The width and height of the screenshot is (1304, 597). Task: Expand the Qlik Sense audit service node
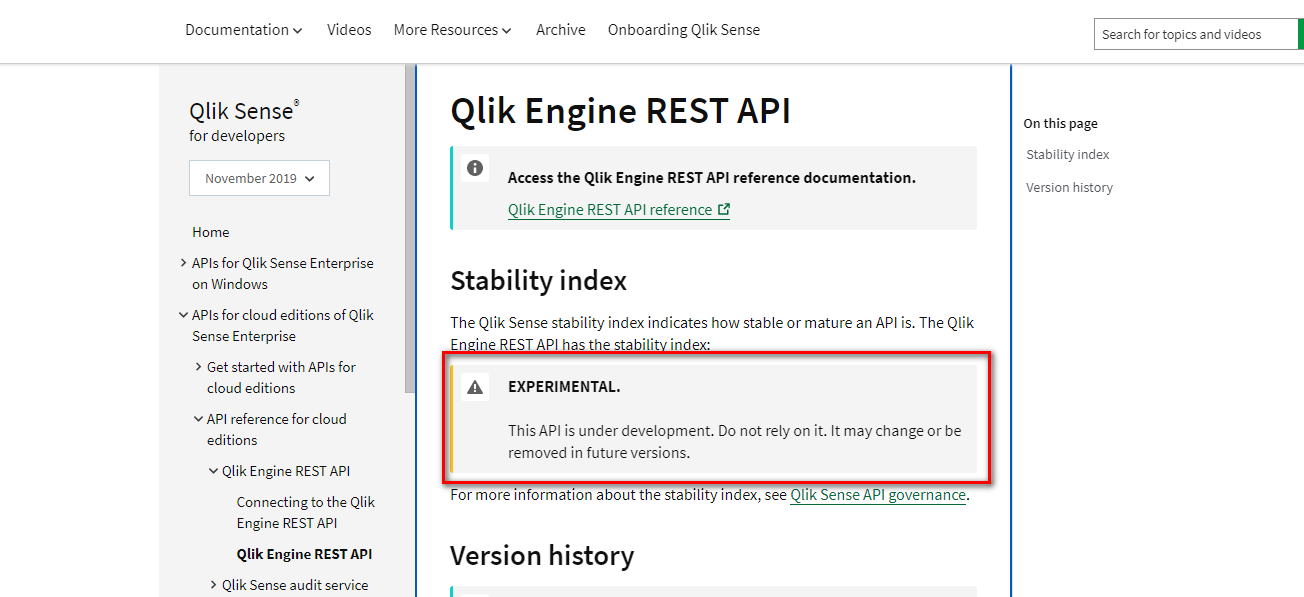pyautogui.click(x=213, y=585)
